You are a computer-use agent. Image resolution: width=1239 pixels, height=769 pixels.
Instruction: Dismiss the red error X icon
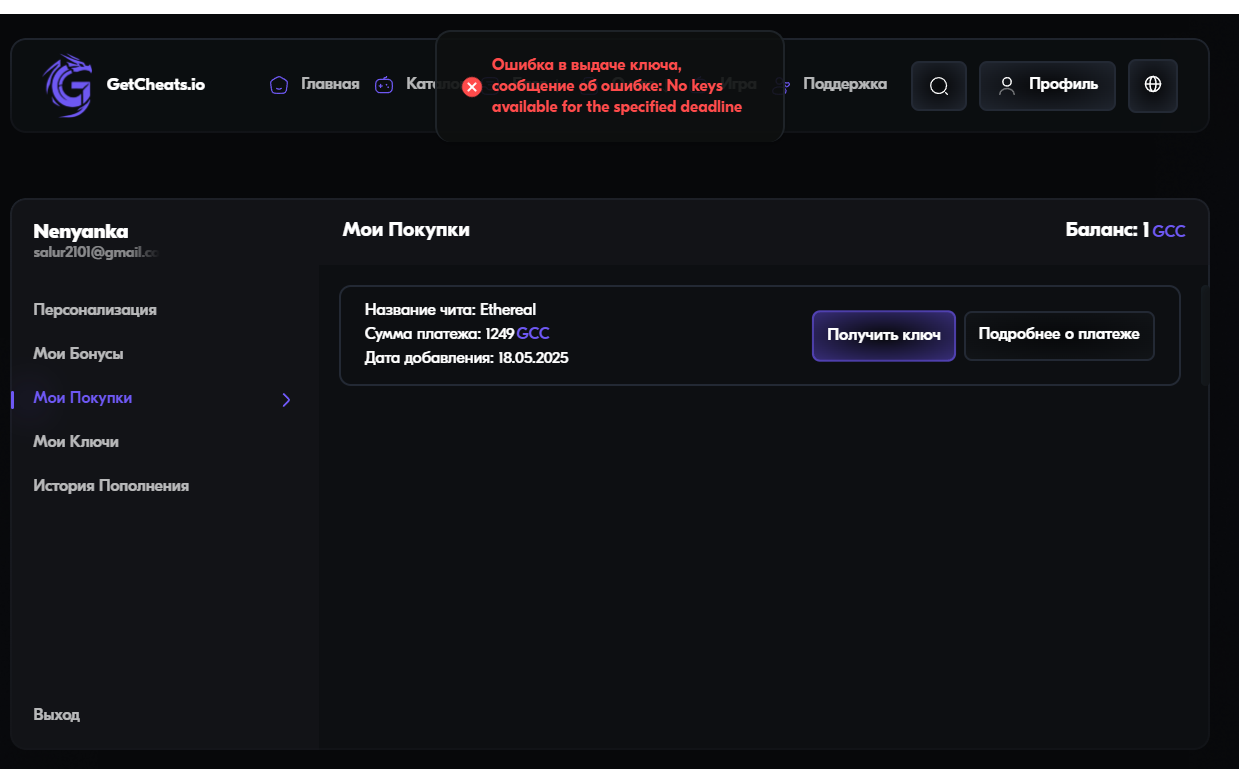click(472, 87)
